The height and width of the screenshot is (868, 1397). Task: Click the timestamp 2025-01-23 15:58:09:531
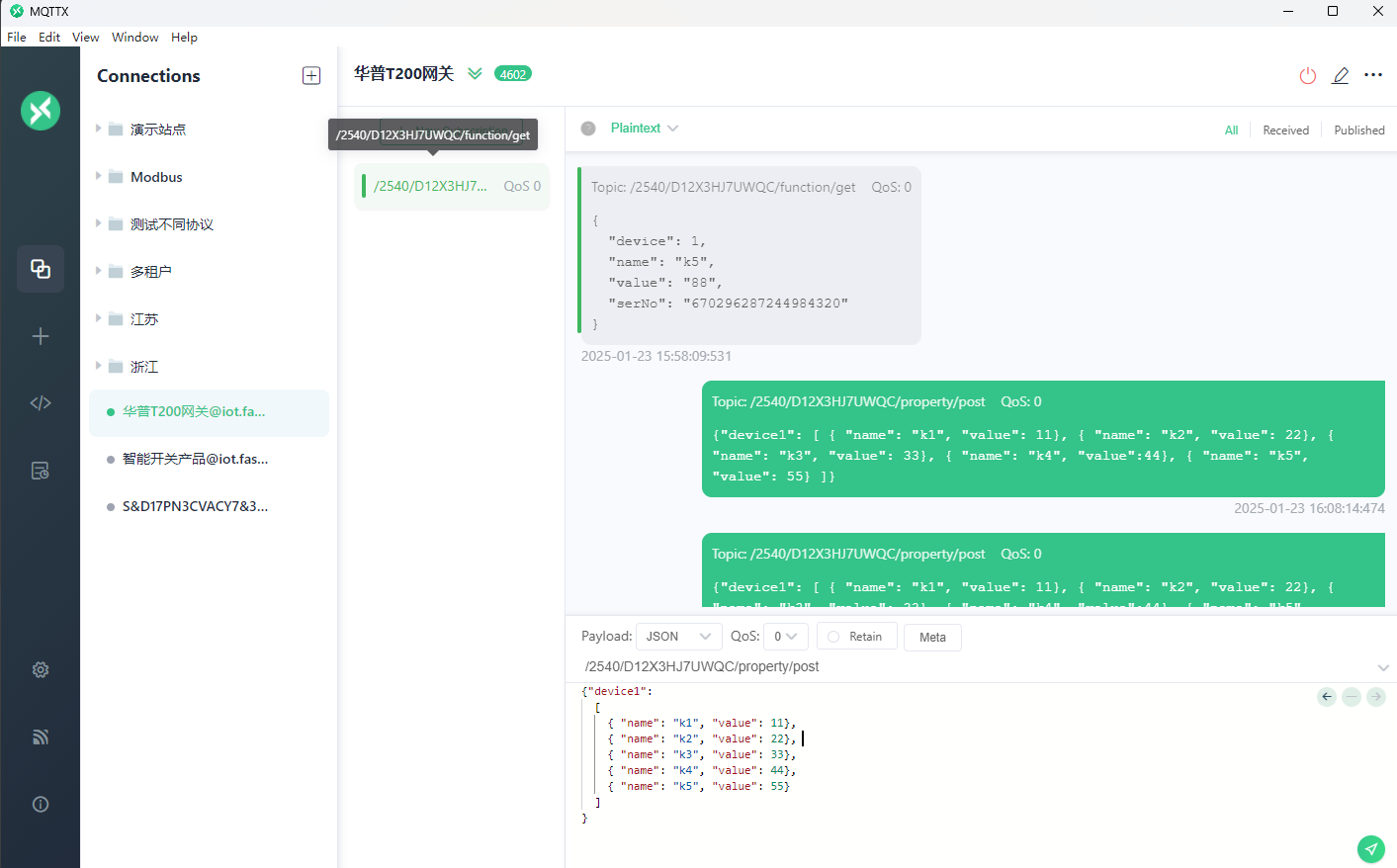coord(656,357)
